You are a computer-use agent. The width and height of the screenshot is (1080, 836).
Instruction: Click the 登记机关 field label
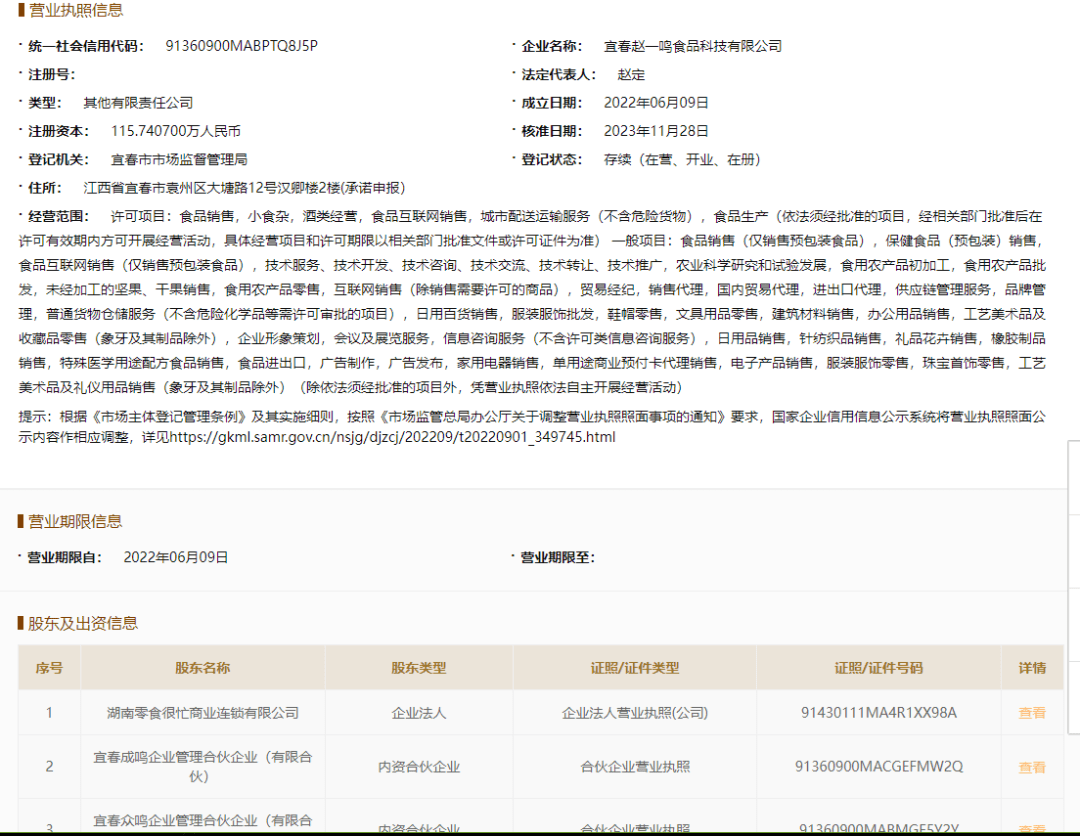tap(59, 160)
